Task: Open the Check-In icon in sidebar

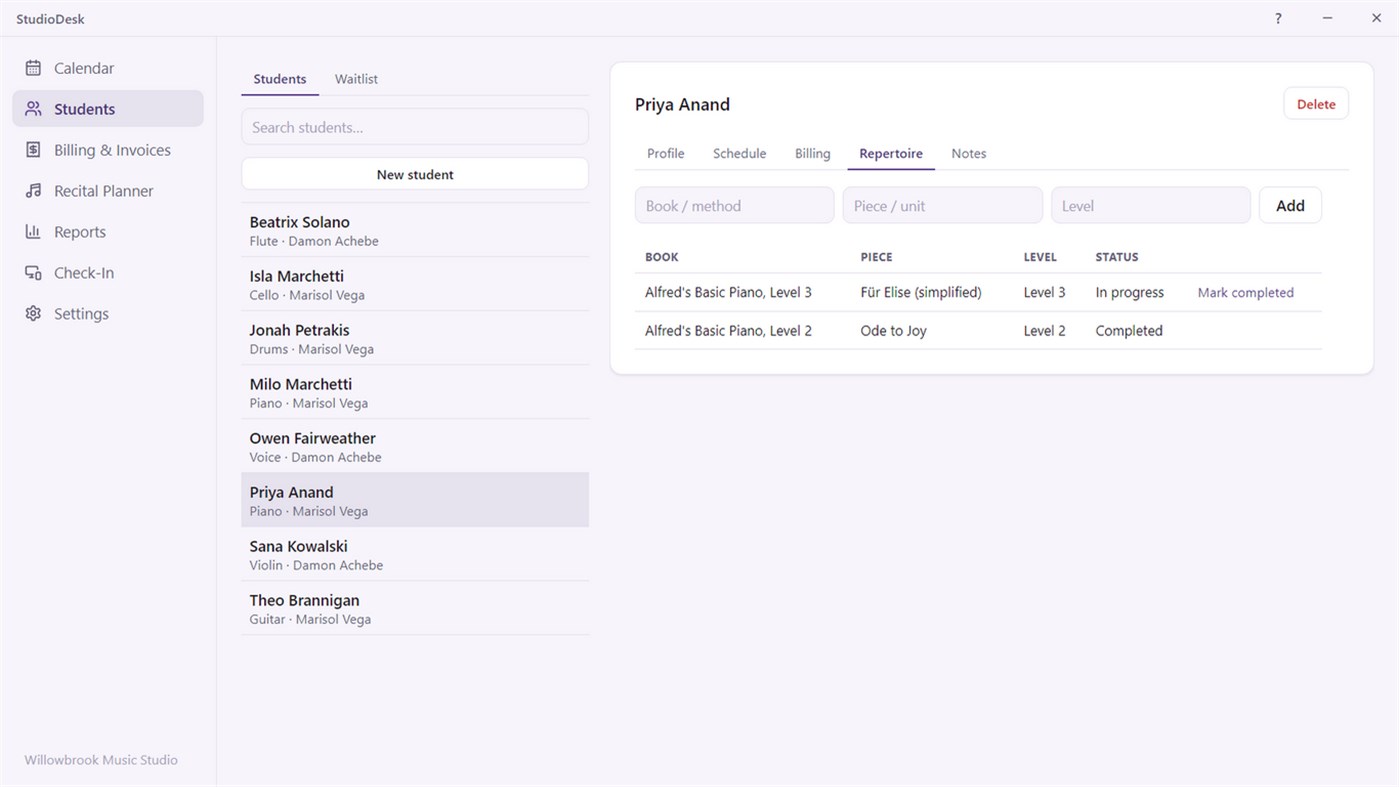Action: (x=33, y=273)
